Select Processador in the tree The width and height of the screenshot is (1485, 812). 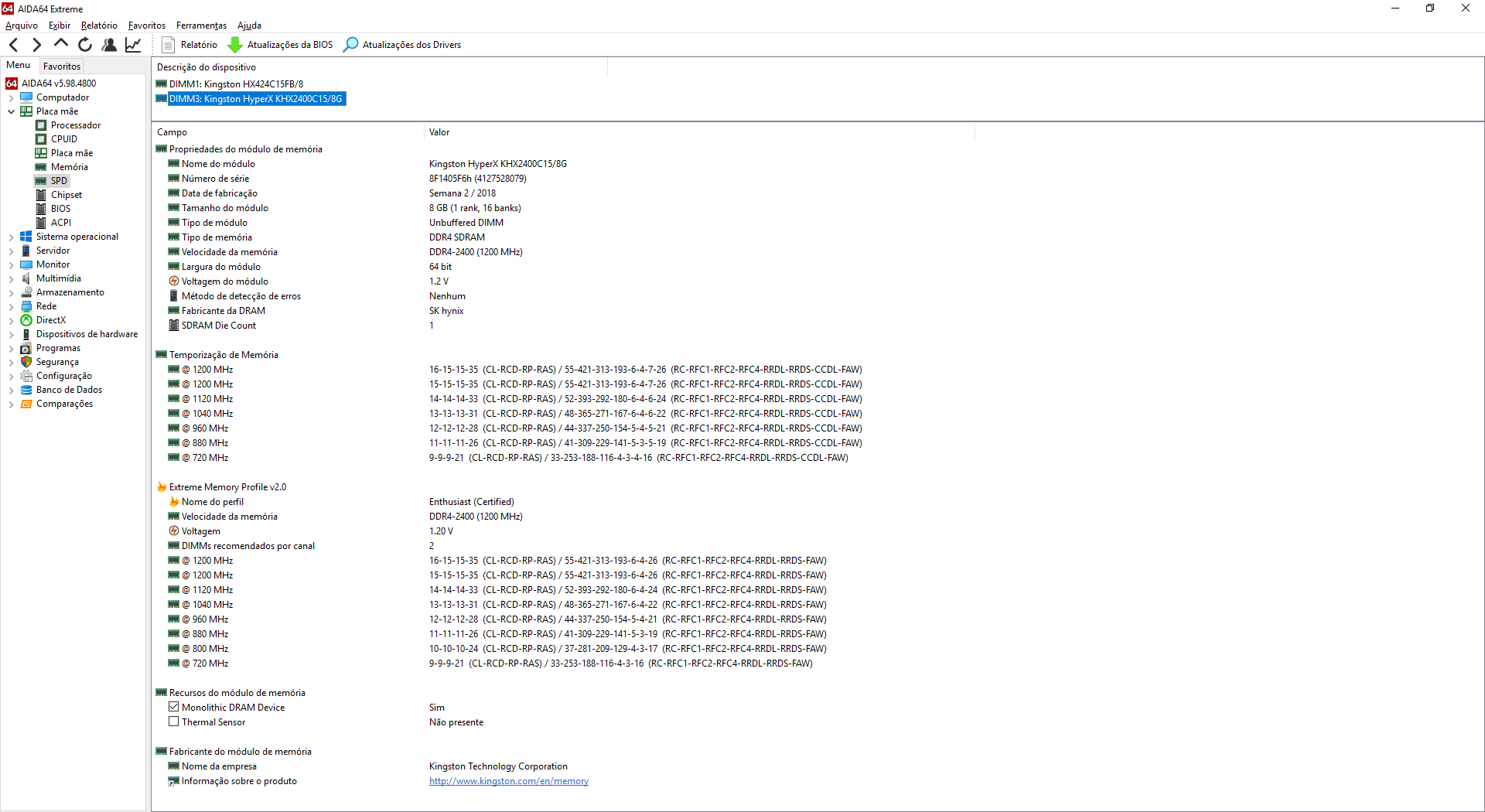[x=76, y=125]
